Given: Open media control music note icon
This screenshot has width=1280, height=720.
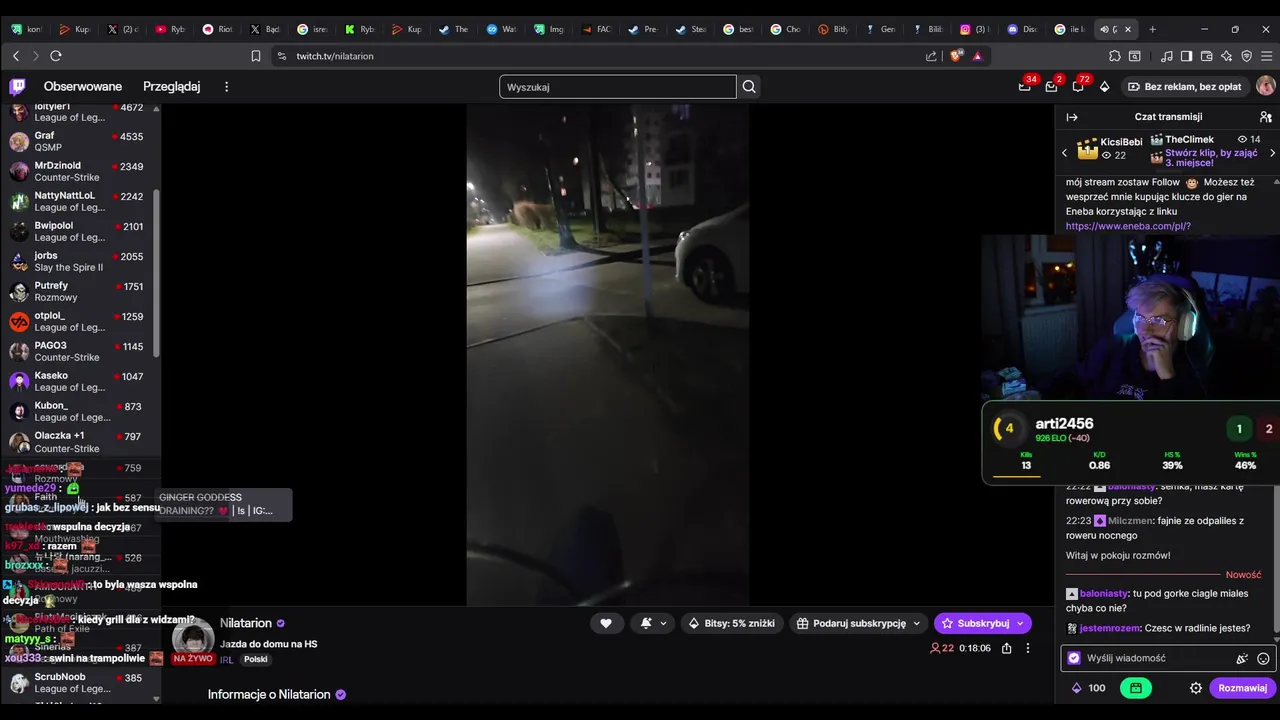Looking at the screenshot, I should 1166,56.
